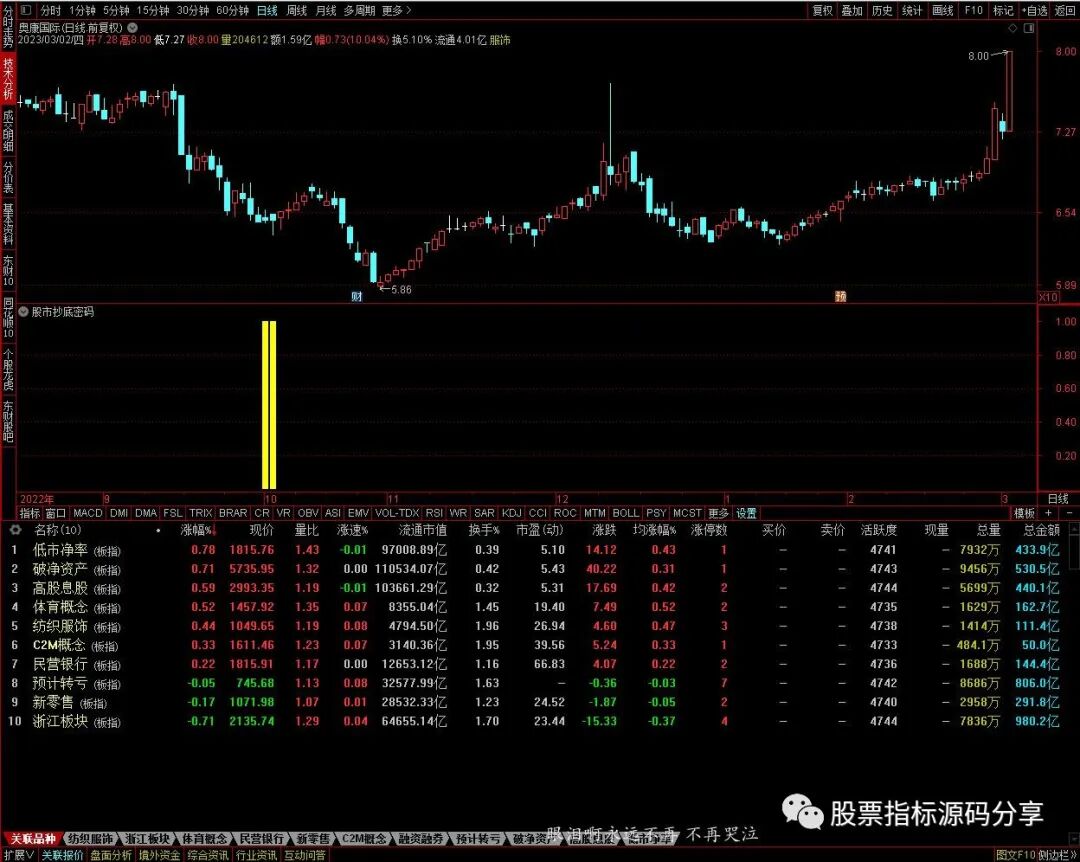This screenshot has height=862, width=1080.
Task: Open the 分价表 sidebar tab
Action: (8, 177)
